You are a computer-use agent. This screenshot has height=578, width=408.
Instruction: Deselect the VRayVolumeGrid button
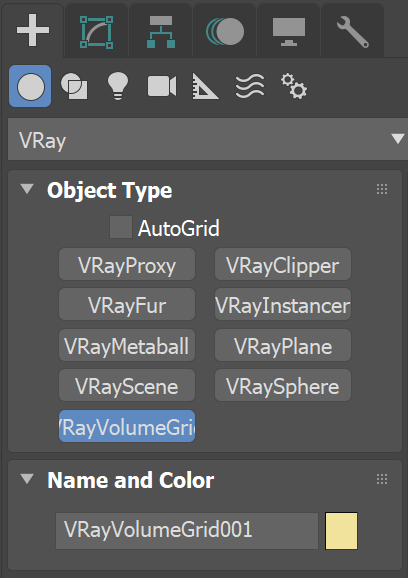127,426
